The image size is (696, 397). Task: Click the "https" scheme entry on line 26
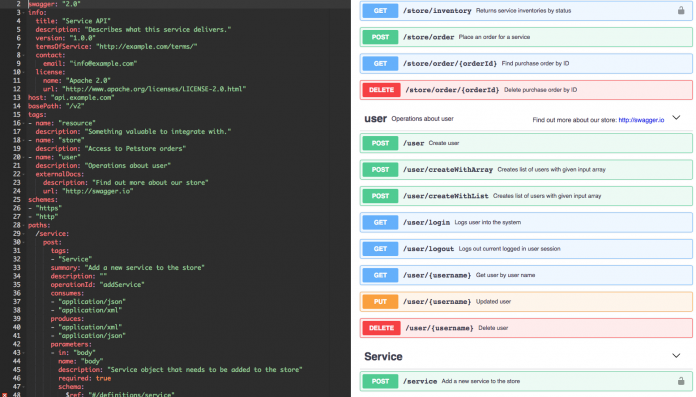(48, 208)
